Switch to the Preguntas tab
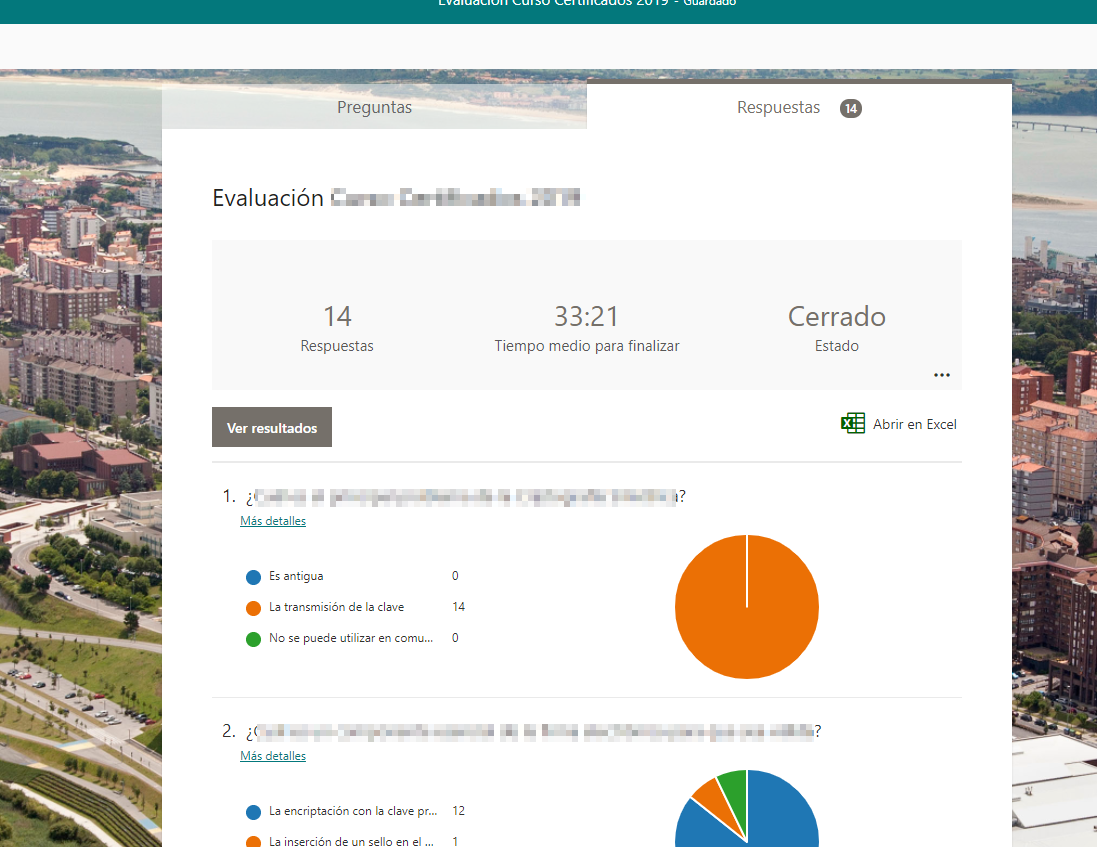This screenshot has height=847, width=1097. (374, 107)
